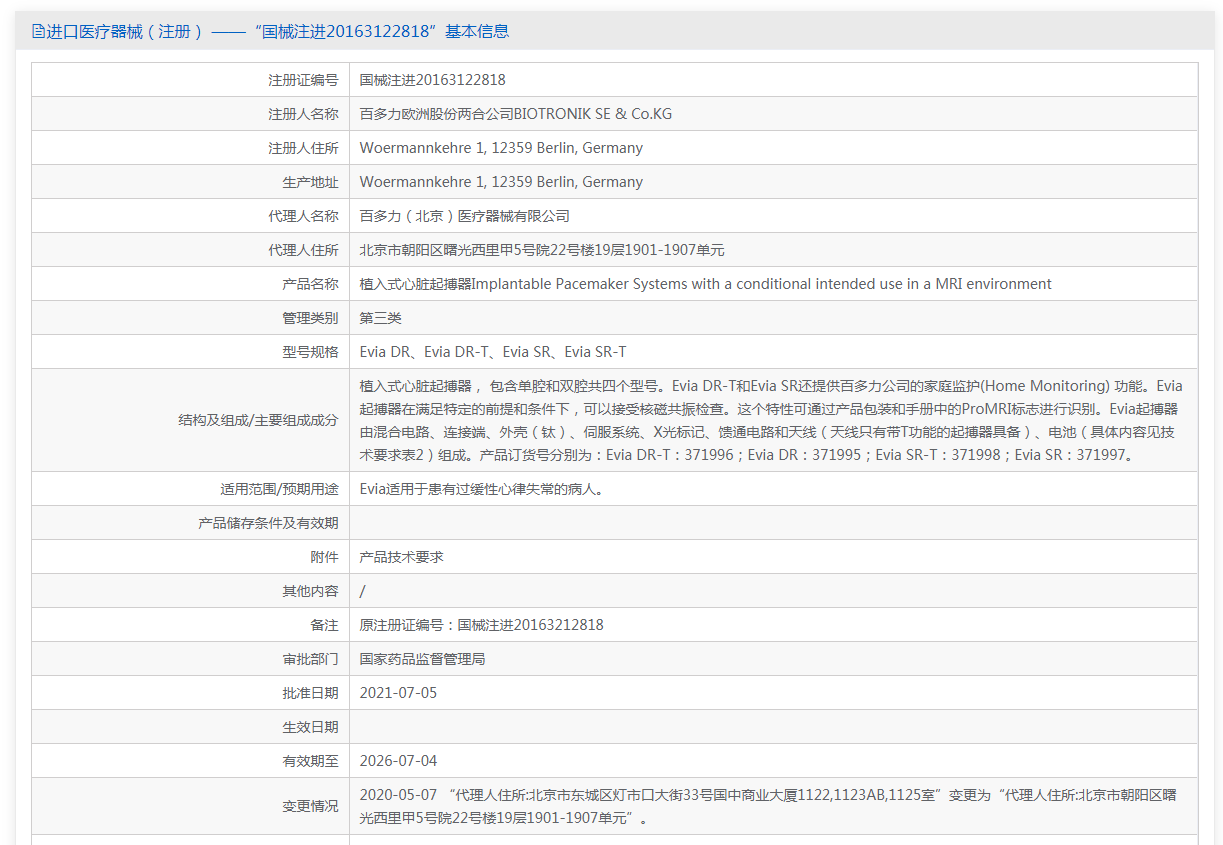Click the 注册人名称 row label
Screen dimensions: 1223x845
[x=303, y=114]
